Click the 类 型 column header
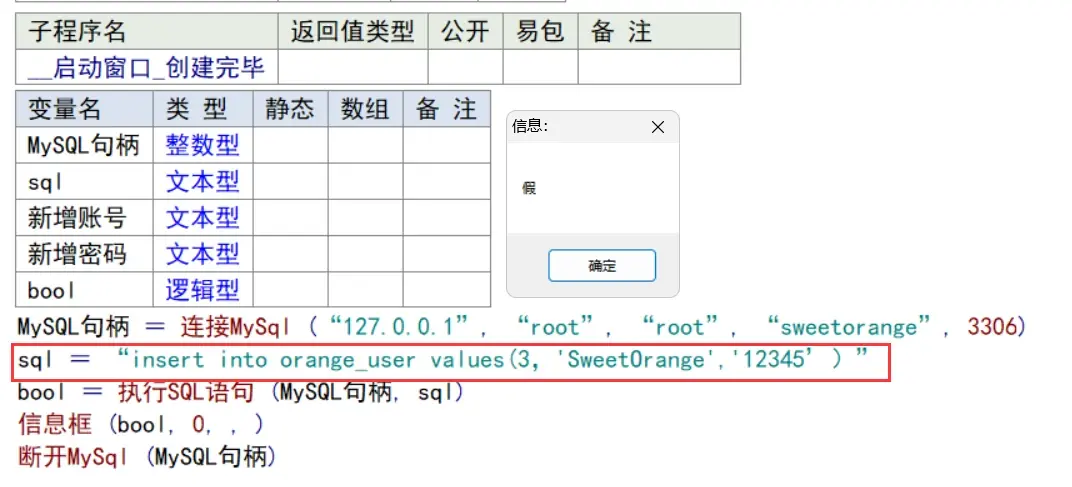The height and width of the screenshot is (487, 1072). coord(203,108)
